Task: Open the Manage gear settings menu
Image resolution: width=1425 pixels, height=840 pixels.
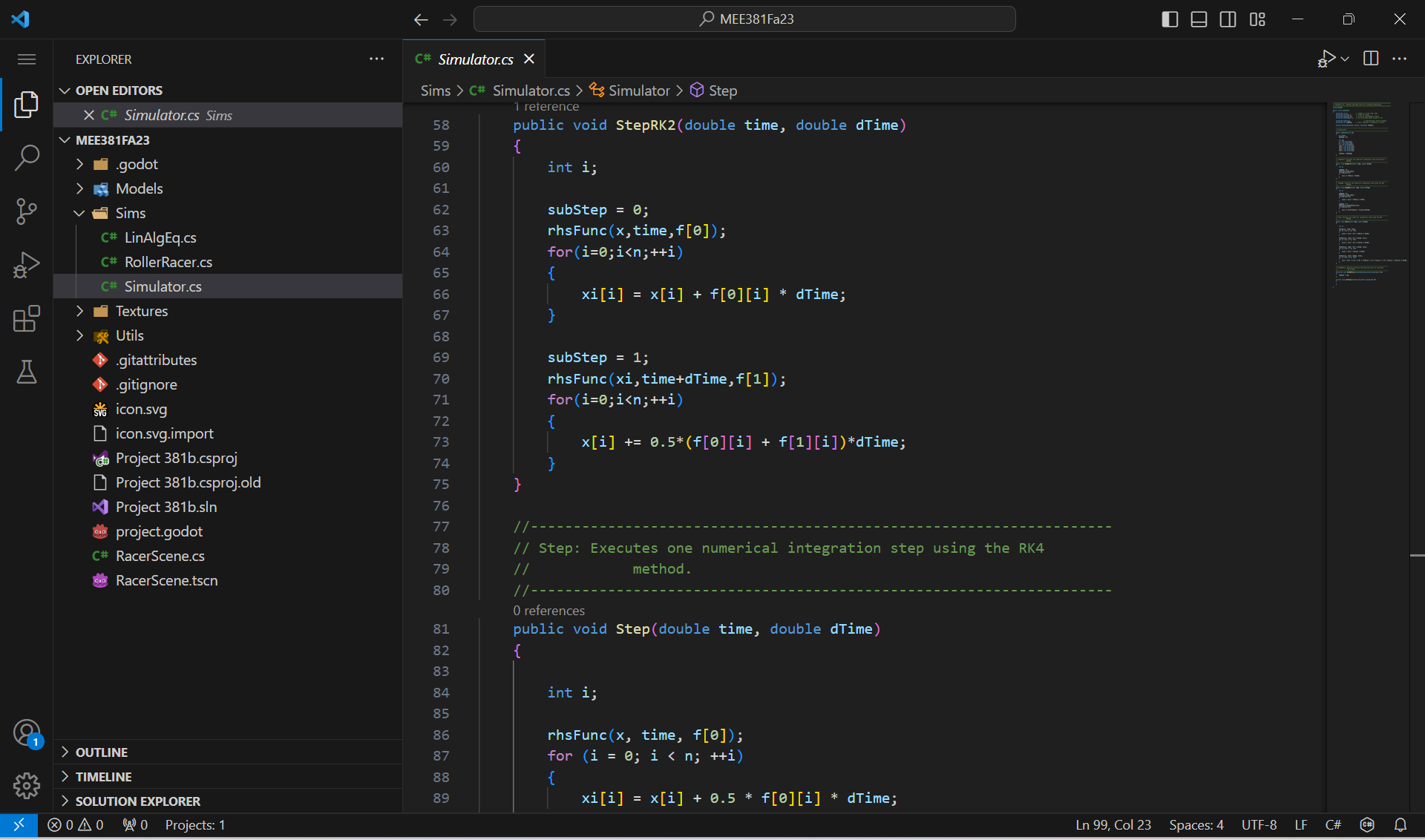Action: click(x=27, y=785)
